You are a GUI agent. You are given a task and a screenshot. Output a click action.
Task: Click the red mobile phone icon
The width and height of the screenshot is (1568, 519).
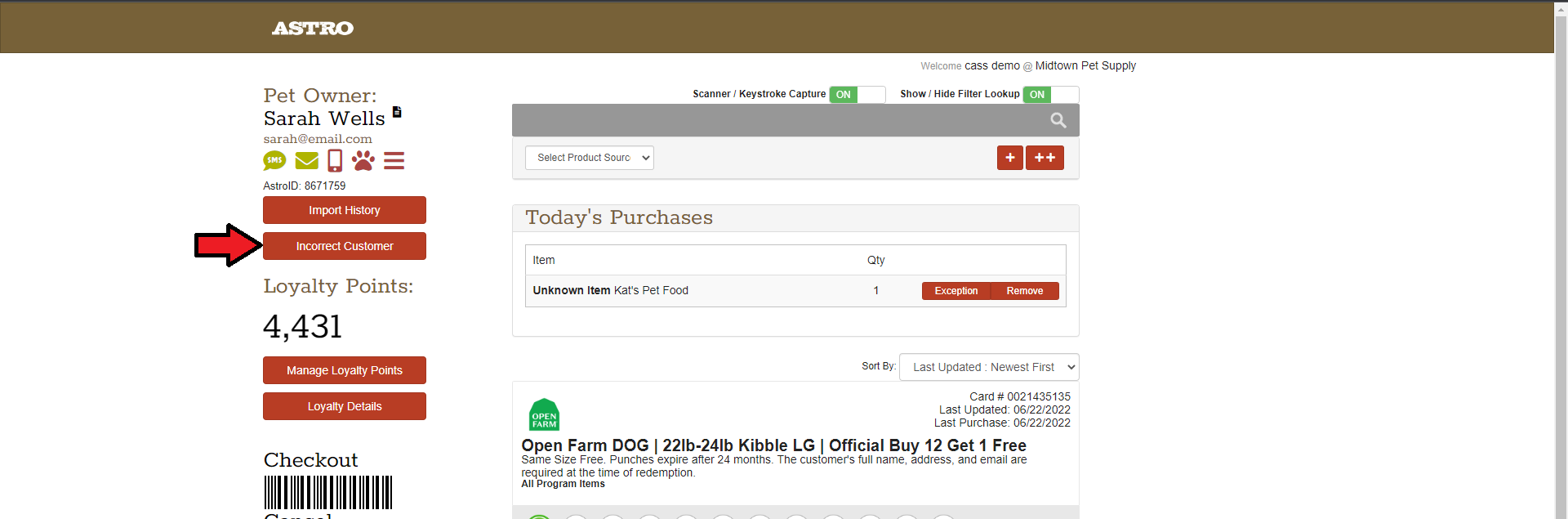point(335,160)
